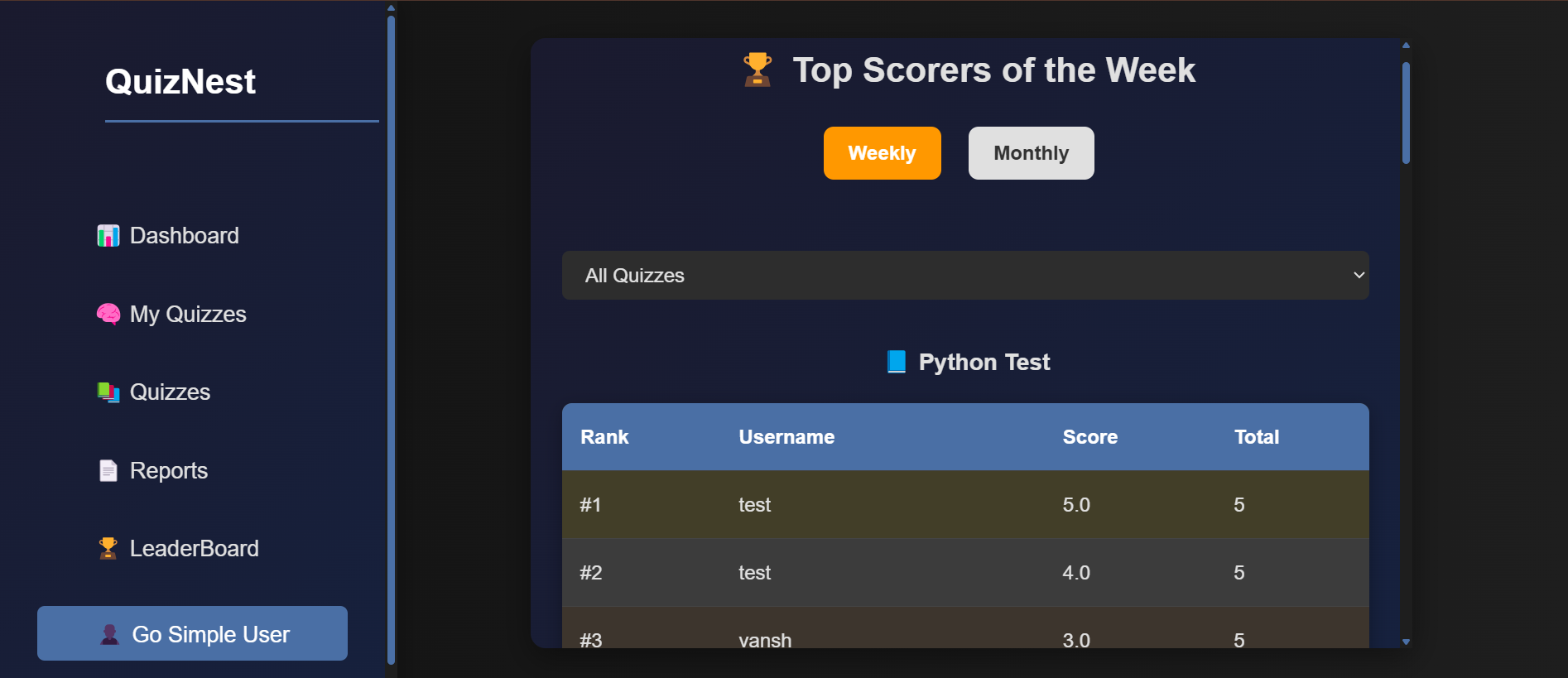
Task: Click the LeaderBoard trophy icon
Action: (x=108, y=548)
